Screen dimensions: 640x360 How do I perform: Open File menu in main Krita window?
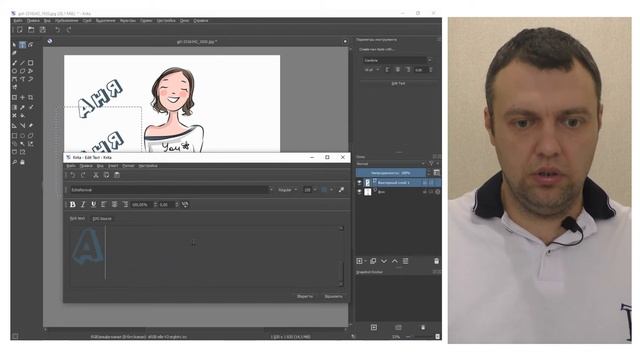click(18, 20)
